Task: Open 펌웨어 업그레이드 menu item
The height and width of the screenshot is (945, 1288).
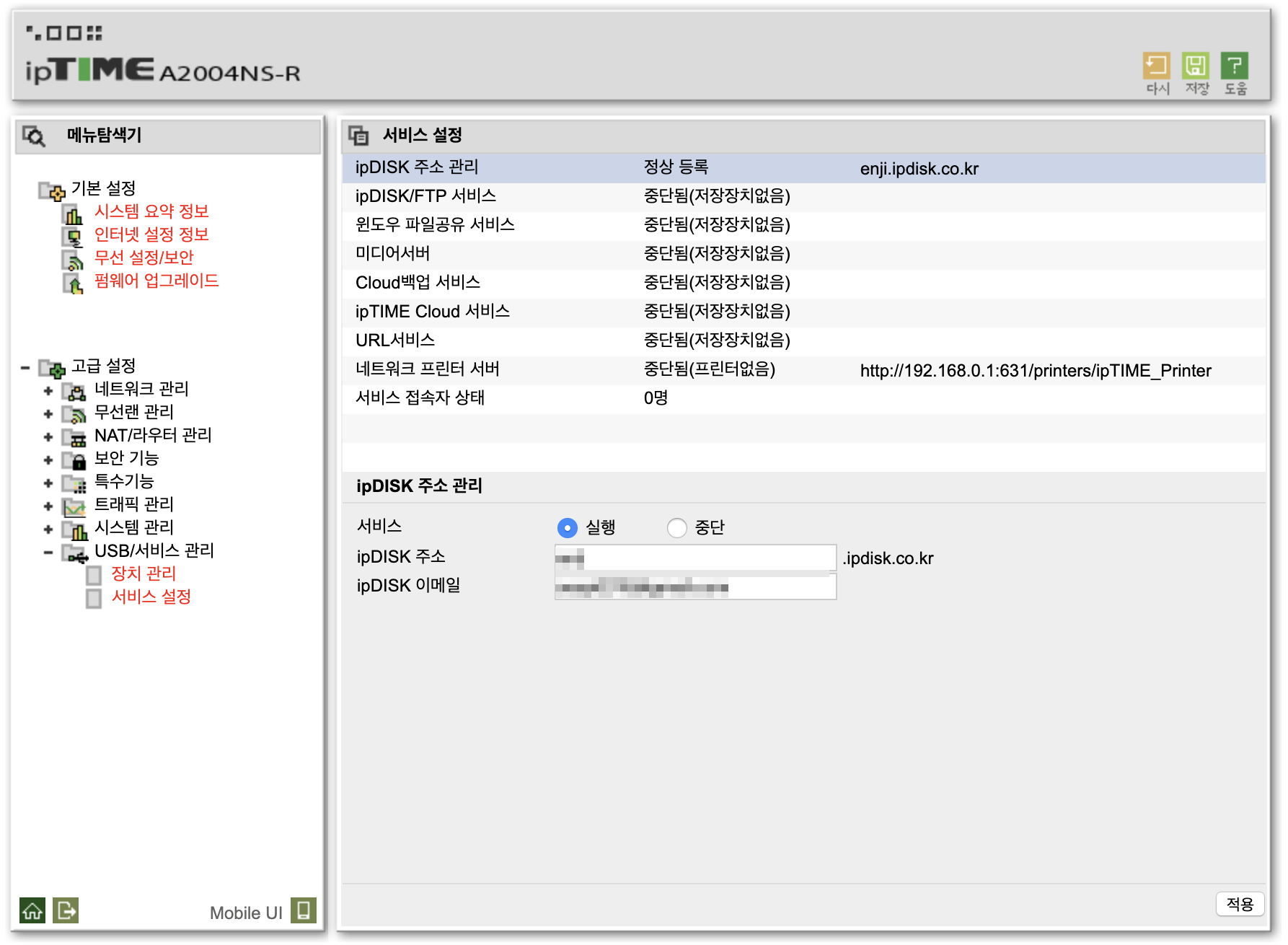Action: point(156,281)
